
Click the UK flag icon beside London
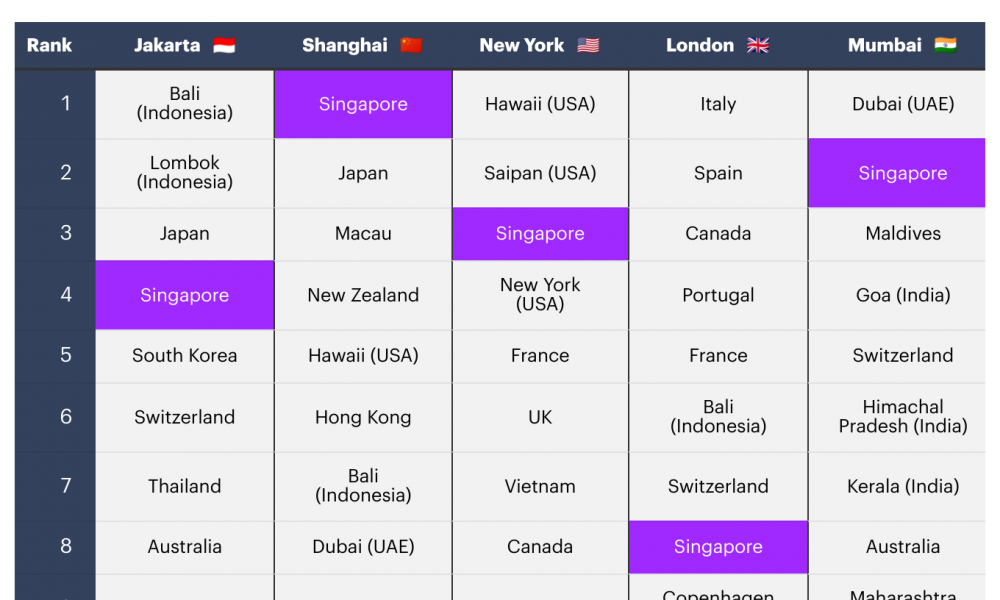pos(758,46)
